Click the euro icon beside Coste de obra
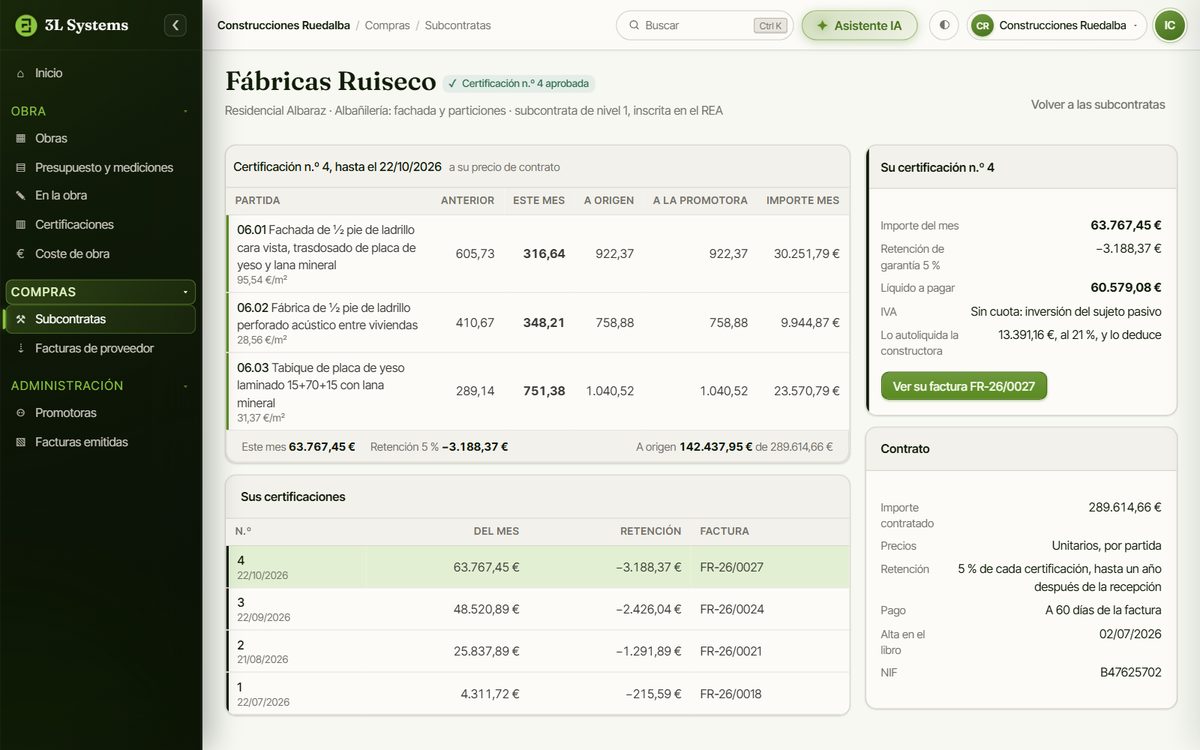Viewport: 1200px width, 750px height. click(x=20, y=254)
